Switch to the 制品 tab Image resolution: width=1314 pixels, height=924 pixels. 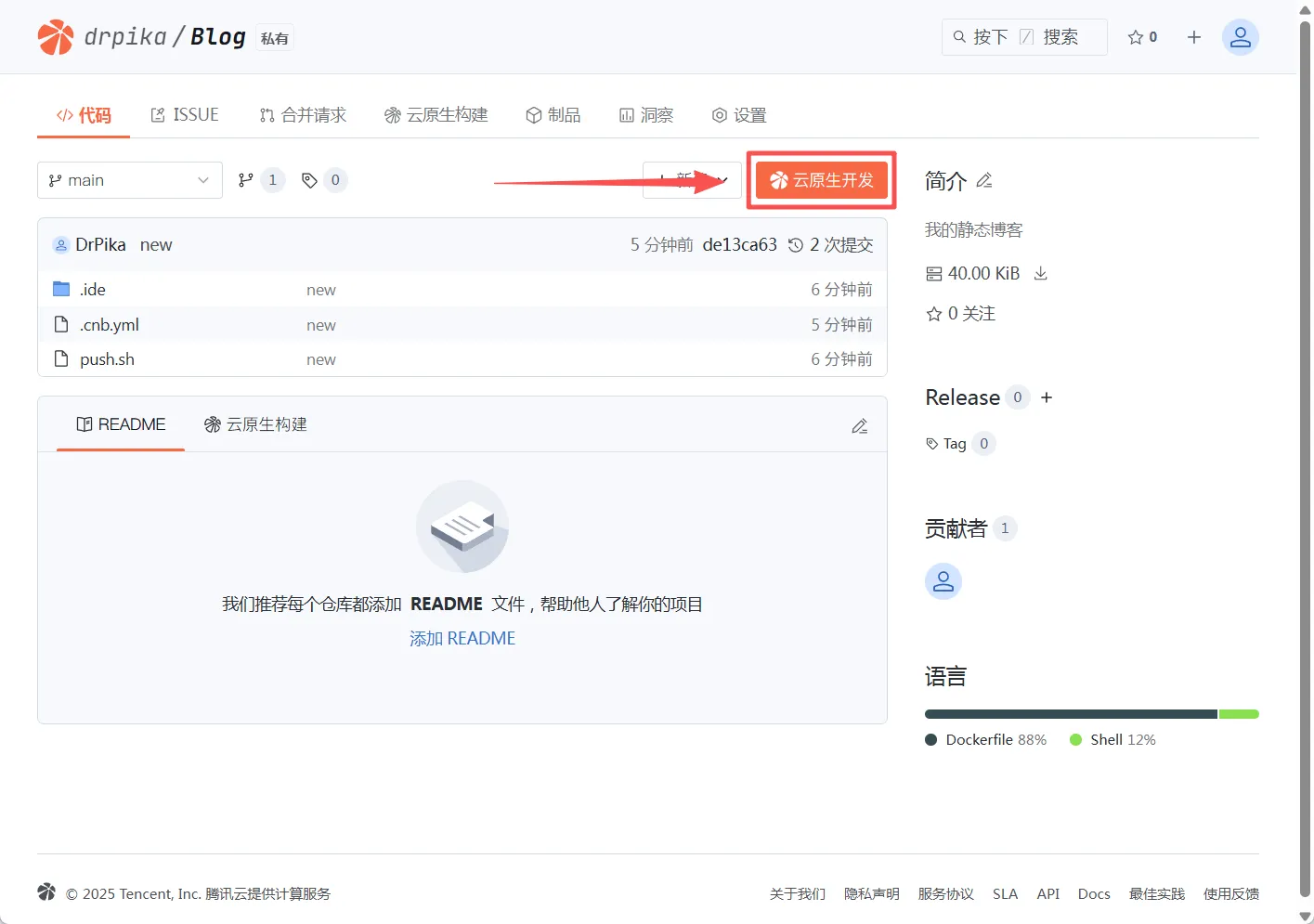553,115
